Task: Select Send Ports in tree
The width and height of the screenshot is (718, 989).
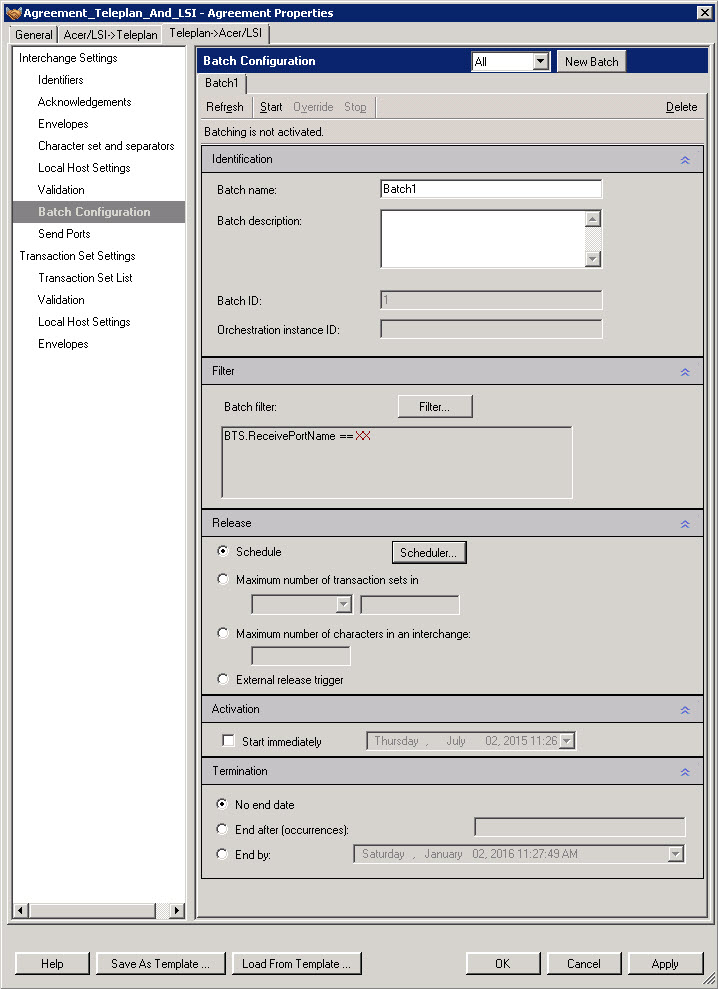Action: 64,234
